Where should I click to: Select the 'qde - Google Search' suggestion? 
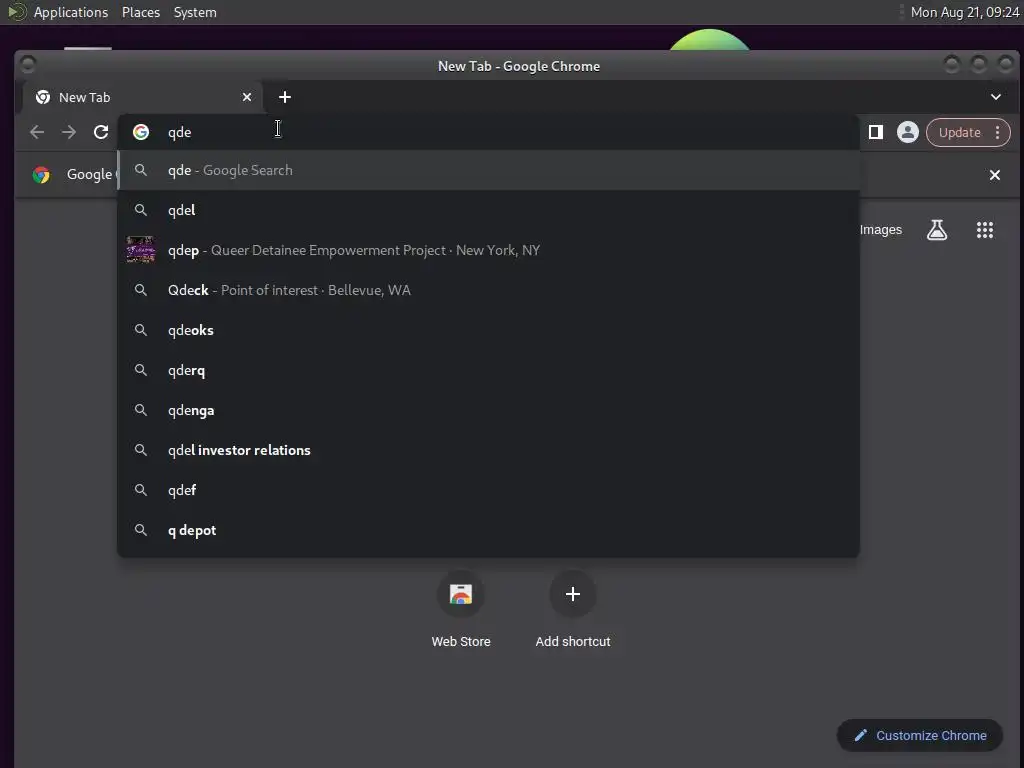(x=488, y=170)
